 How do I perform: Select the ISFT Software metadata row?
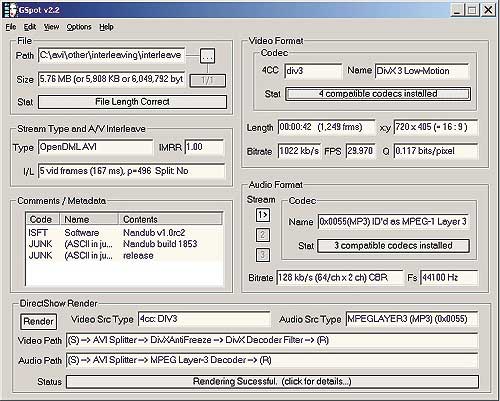pyautogui.click(x=124, y=233)
